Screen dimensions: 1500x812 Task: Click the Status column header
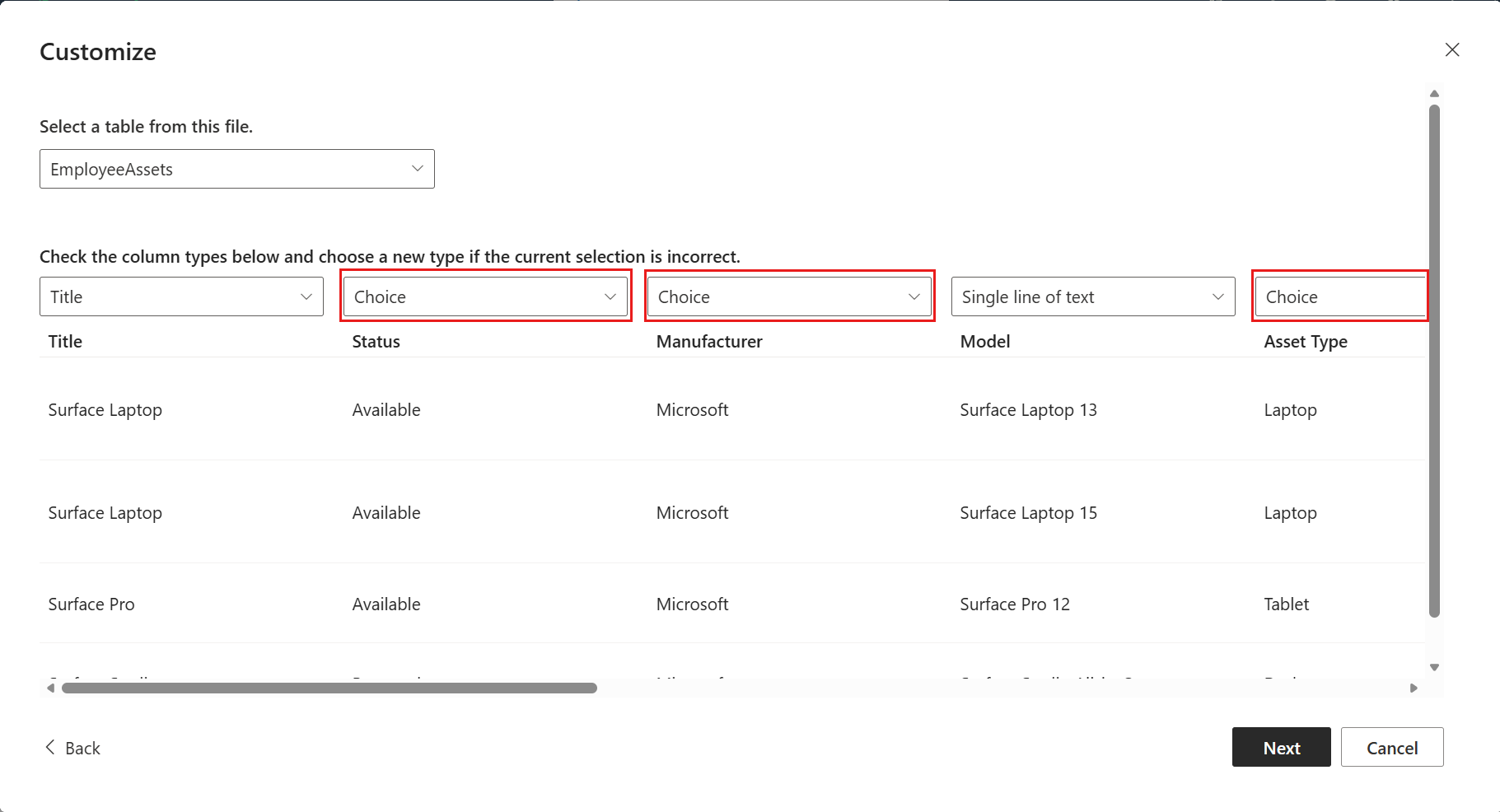pos(376,341)
